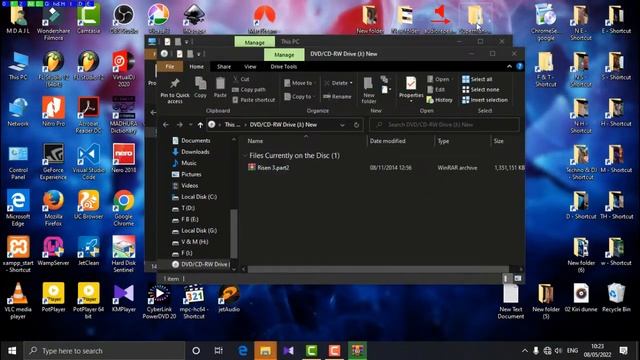Open Nero 2018 desktop icon
Image resolution: width=640 pixels, height=360 pixels.
[124, 158]
